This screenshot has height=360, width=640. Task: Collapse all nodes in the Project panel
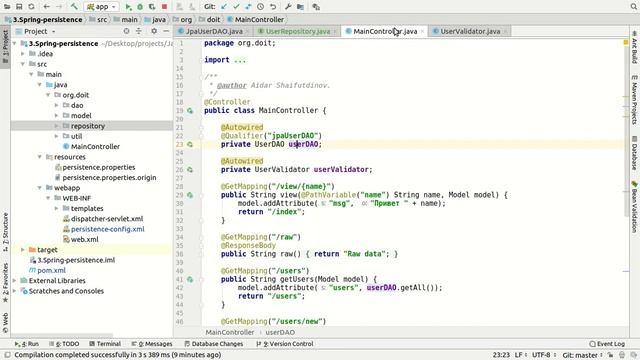[139, 31]
